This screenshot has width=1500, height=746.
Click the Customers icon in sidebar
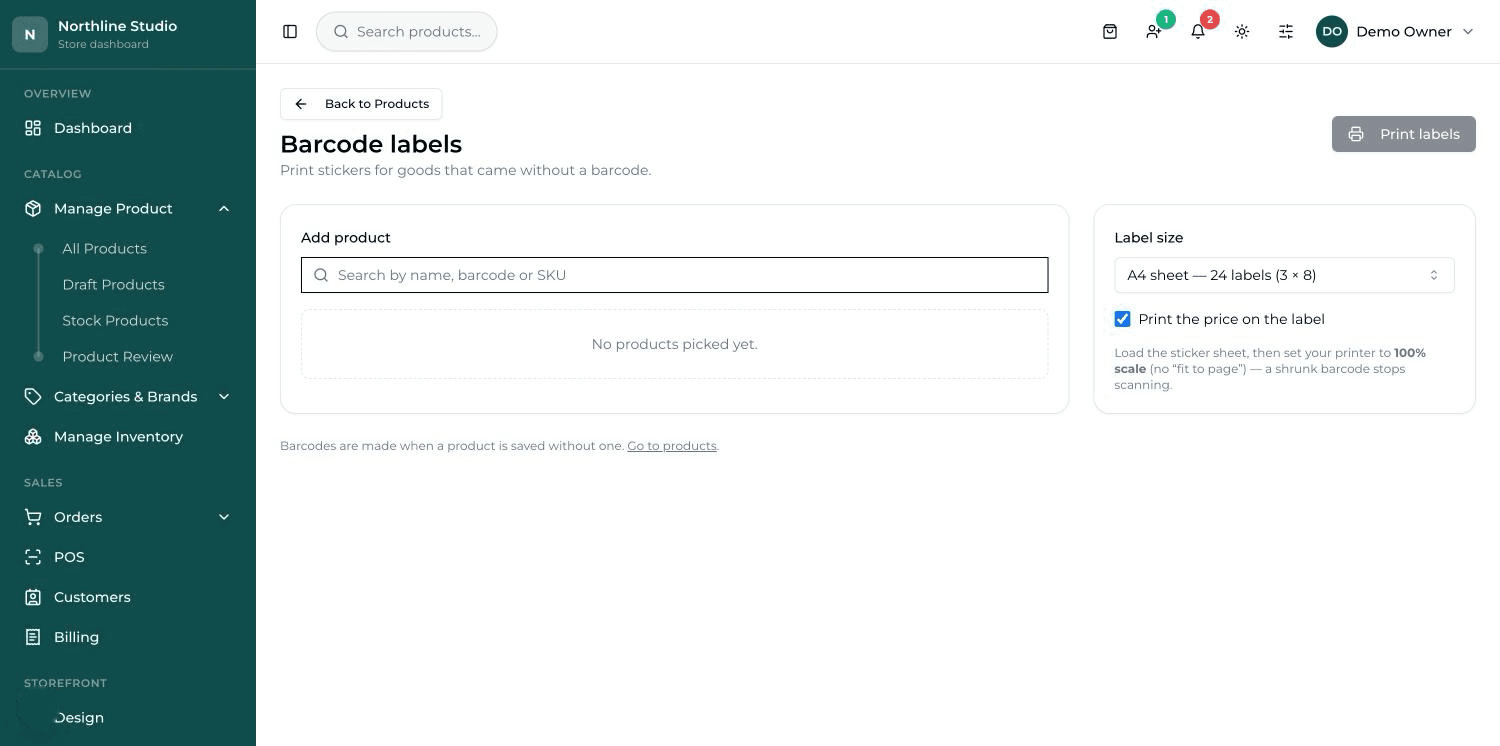(x=33, y=597)
